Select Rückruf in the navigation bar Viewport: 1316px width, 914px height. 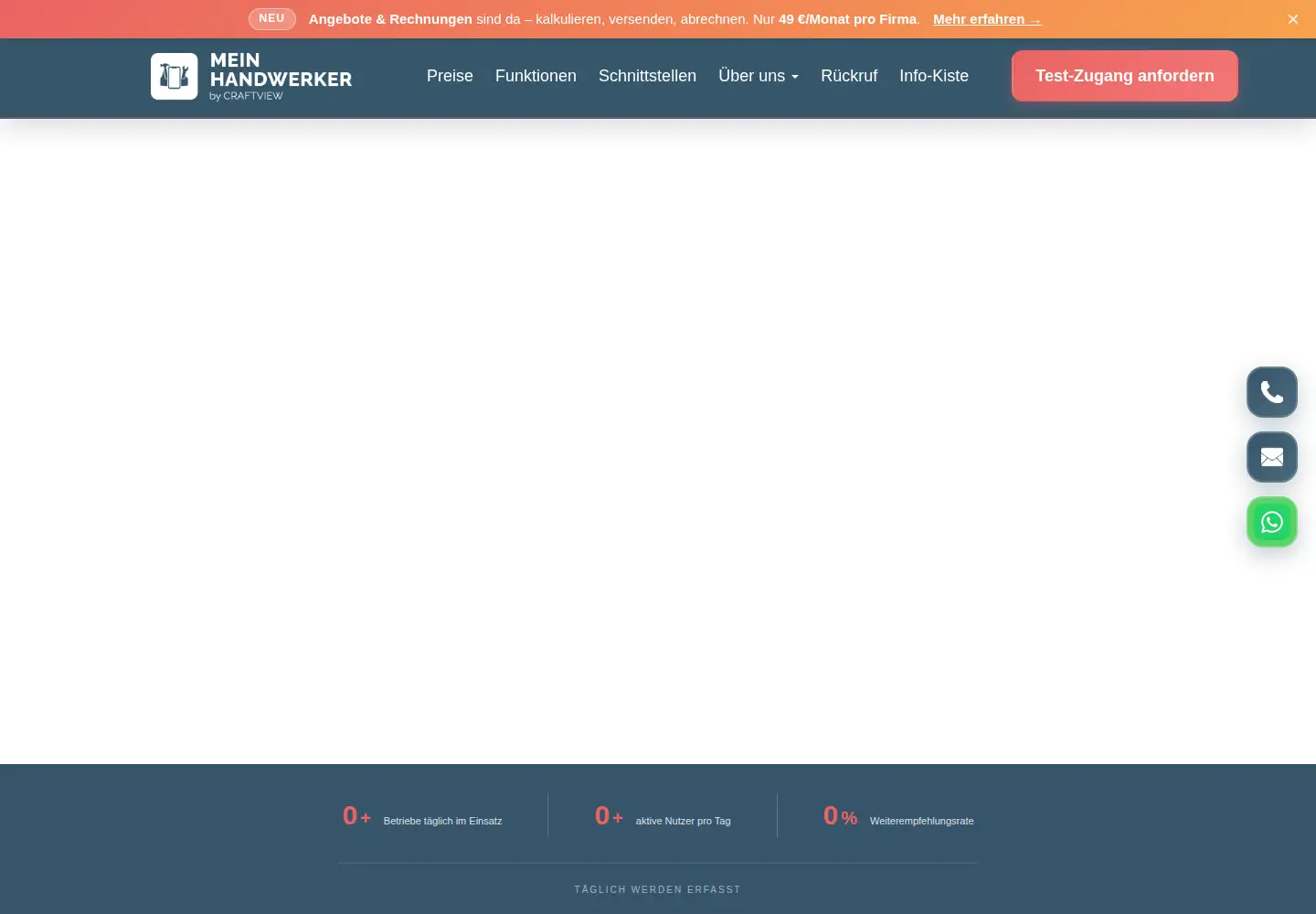(849, 76)
